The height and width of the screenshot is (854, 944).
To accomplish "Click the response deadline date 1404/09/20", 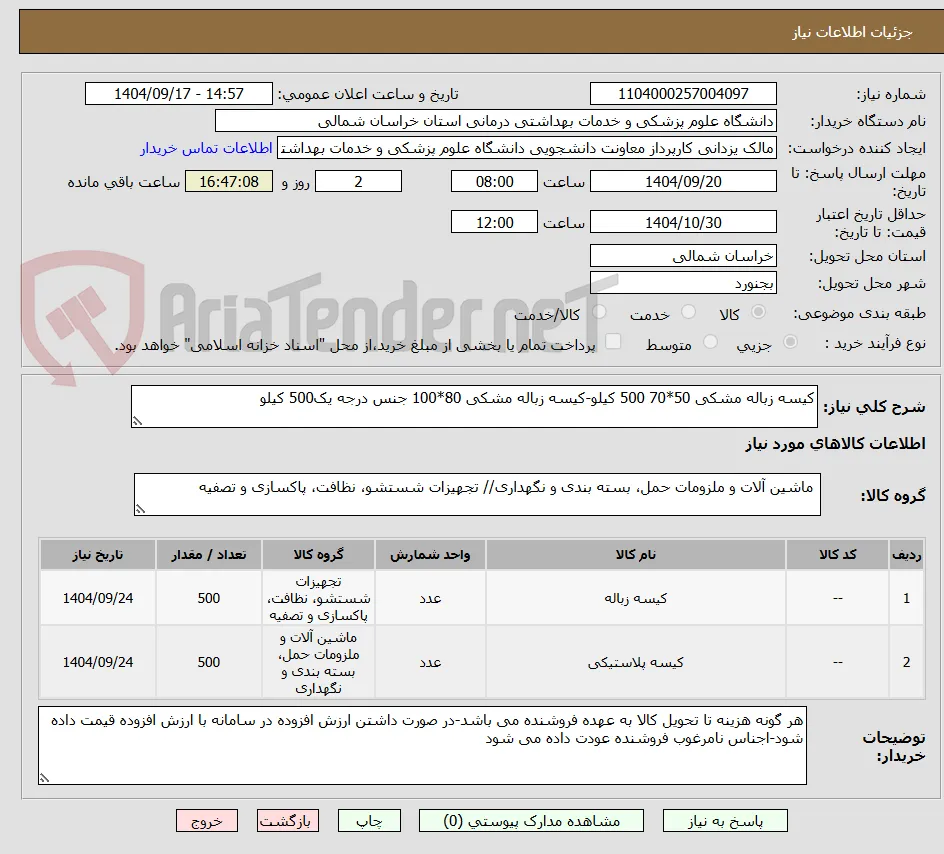I will point(683,181).
